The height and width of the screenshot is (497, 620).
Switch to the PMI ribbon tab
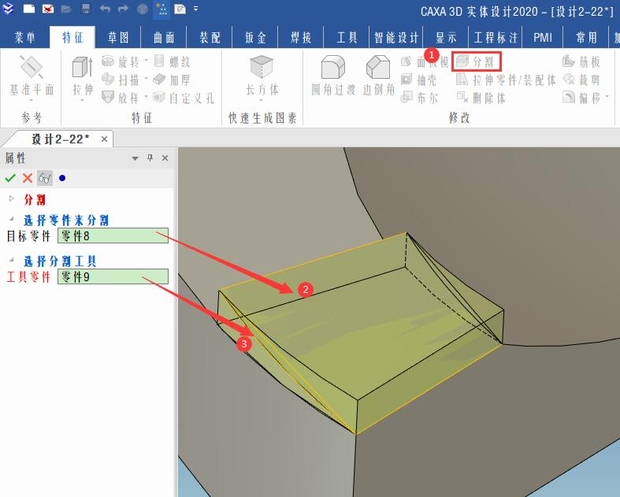click(x=542, y=38)
